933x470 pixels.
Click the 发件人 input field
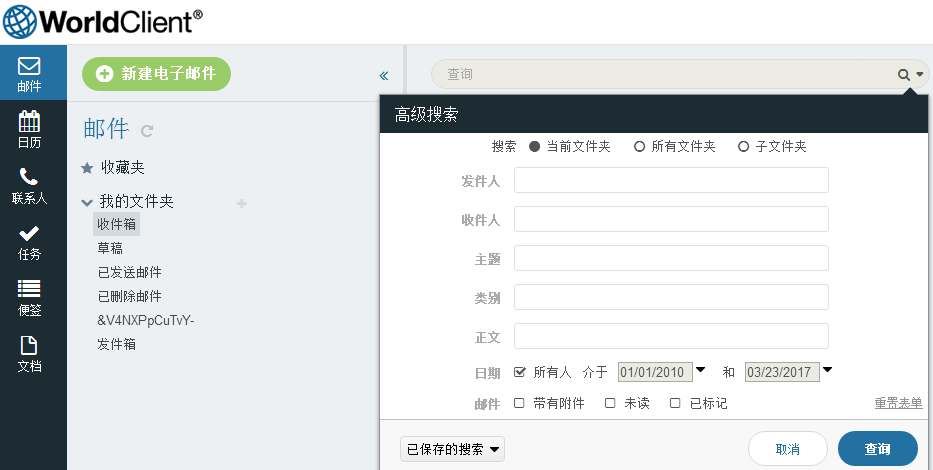coord(671,180)
